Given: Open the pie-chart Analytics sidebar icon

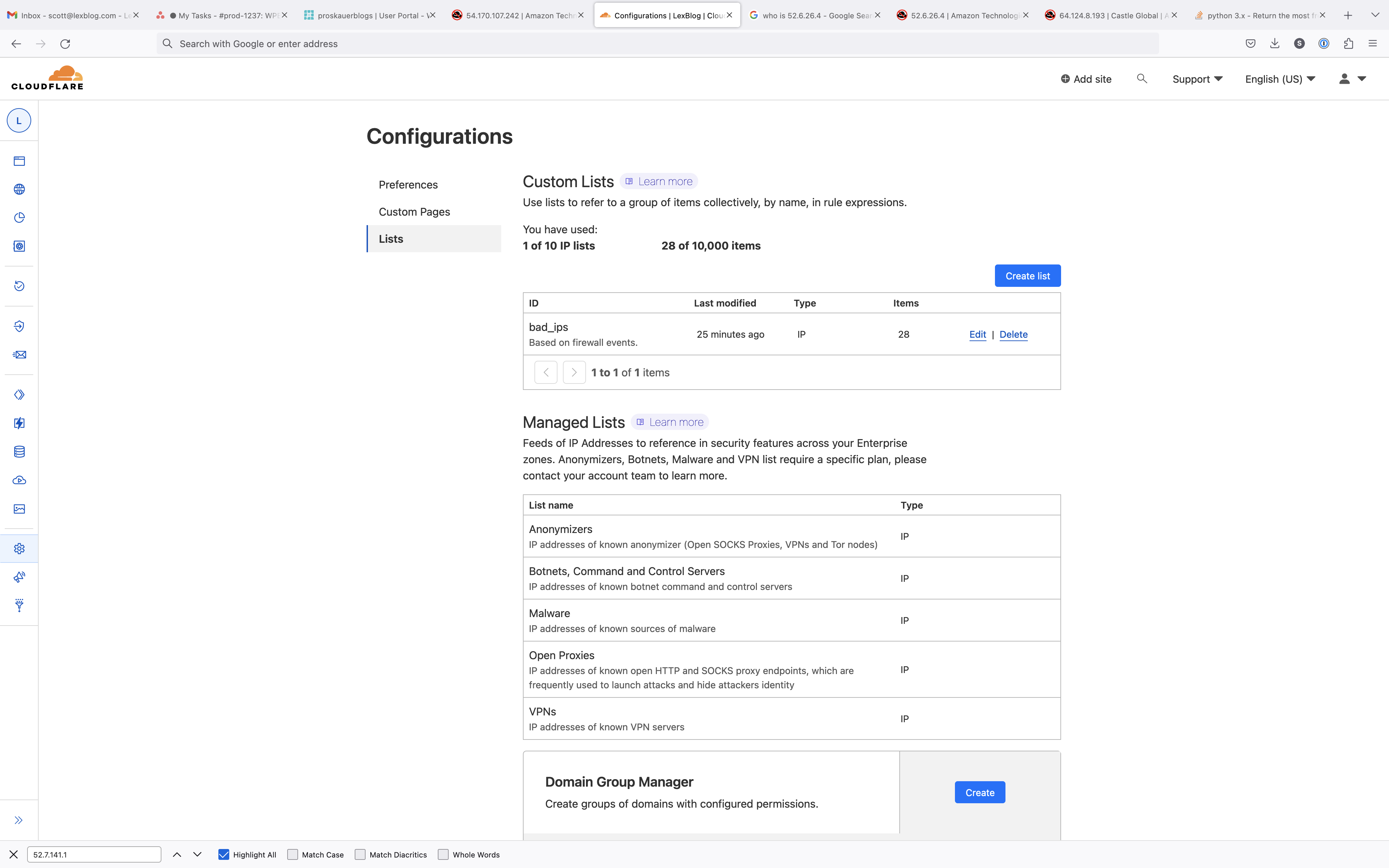Looking at the screenshot, I should tap(20, 218).
